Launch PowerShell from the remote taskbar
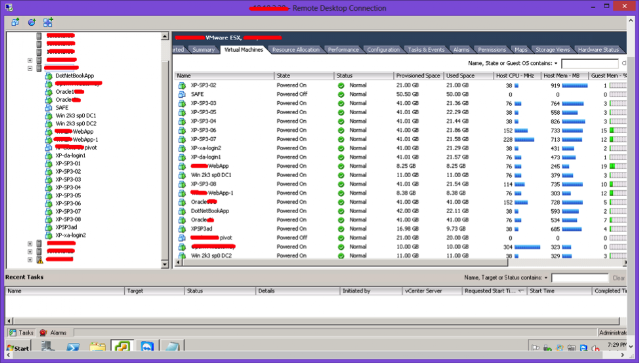This screenshot has height=364, width=640. pos(73,347)
